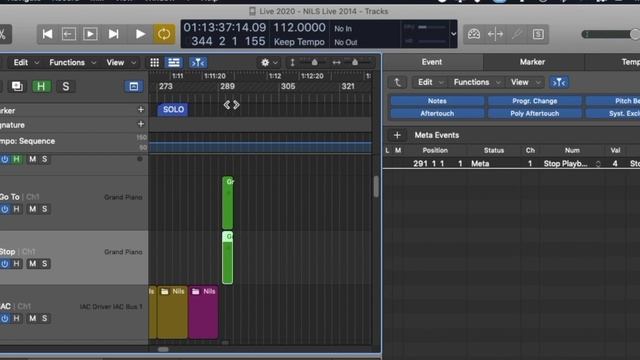Toggle Notes event filter
This screenshot has width=640, height=360.
point(437,101)
